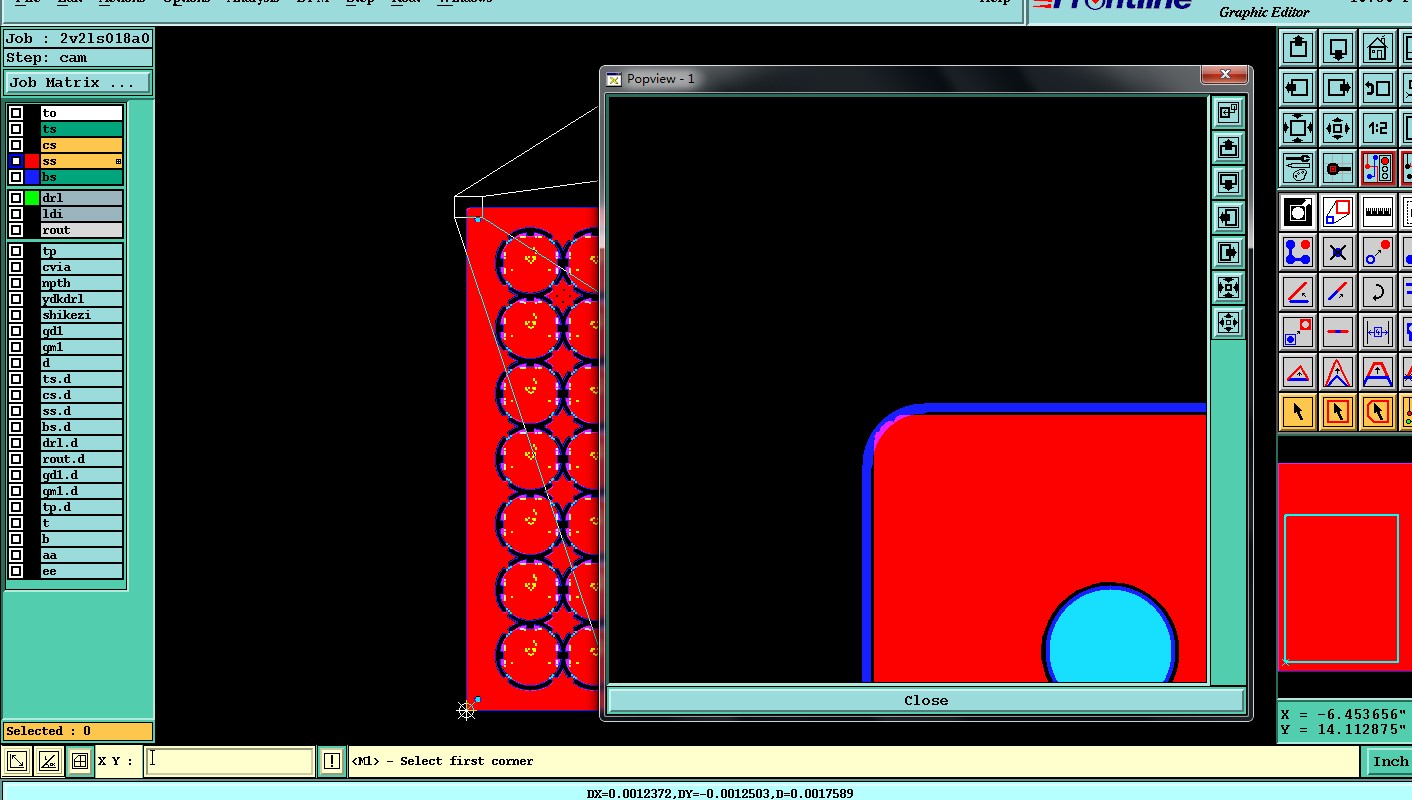Select the cvia layer name

tap(81, 267)
